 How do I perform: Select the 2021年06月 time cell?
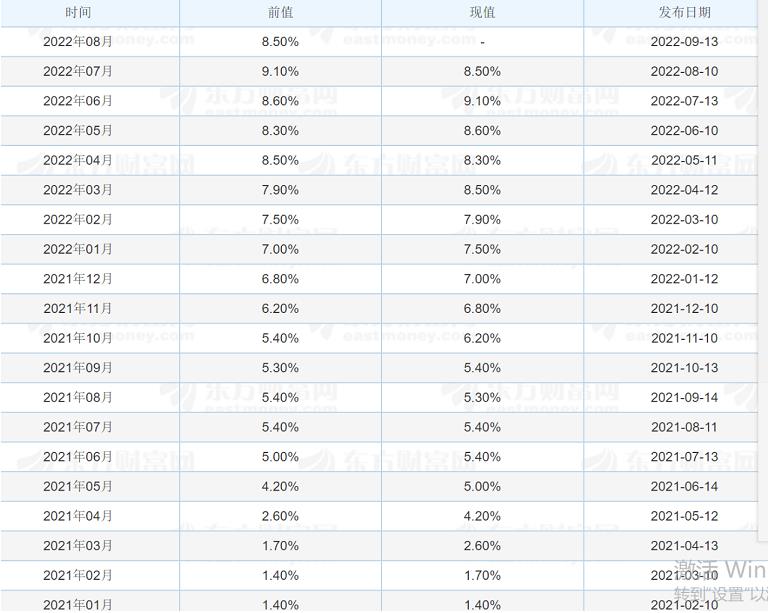[78, 457]
